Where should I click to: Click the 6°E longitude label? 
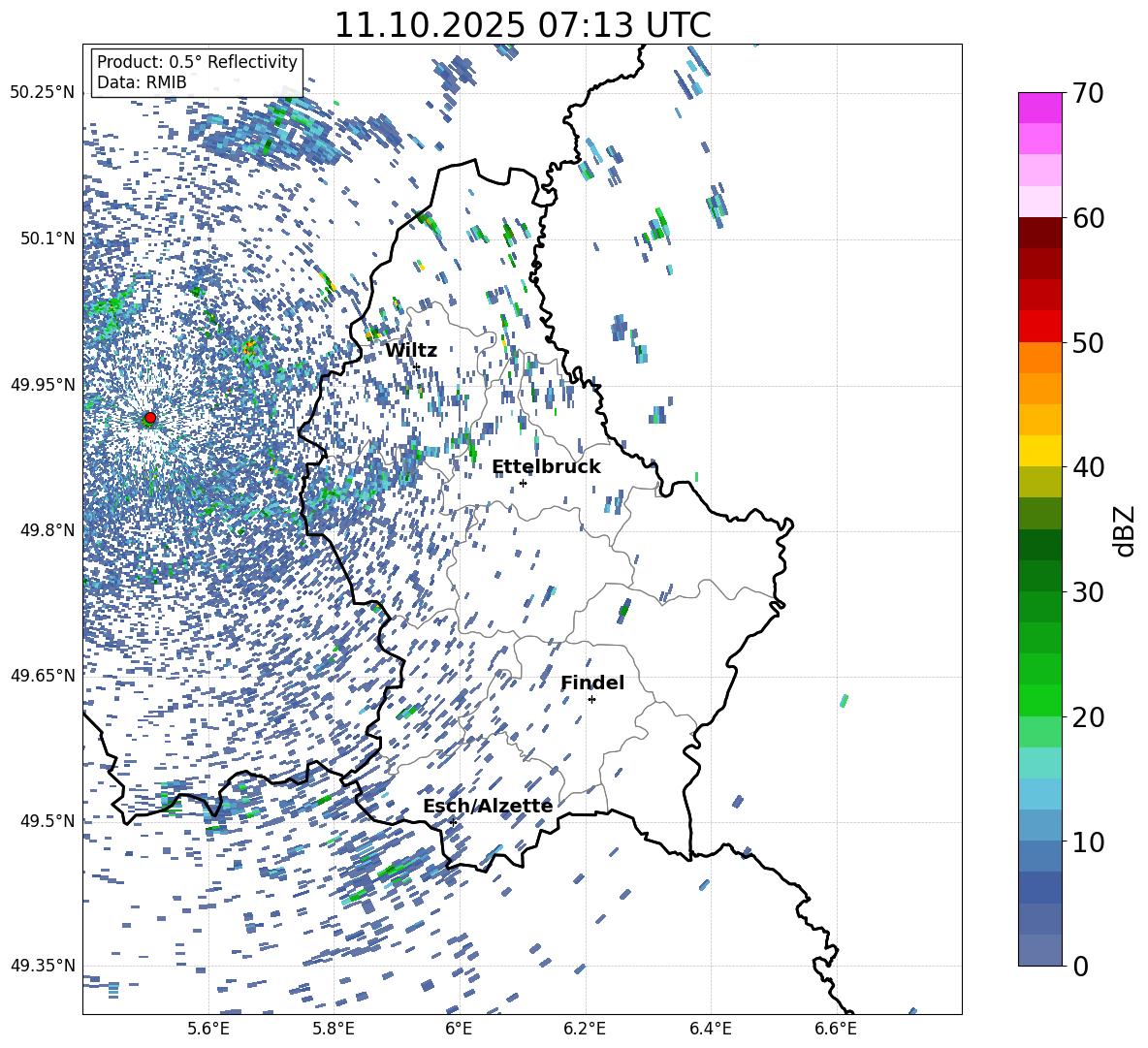459,1029
